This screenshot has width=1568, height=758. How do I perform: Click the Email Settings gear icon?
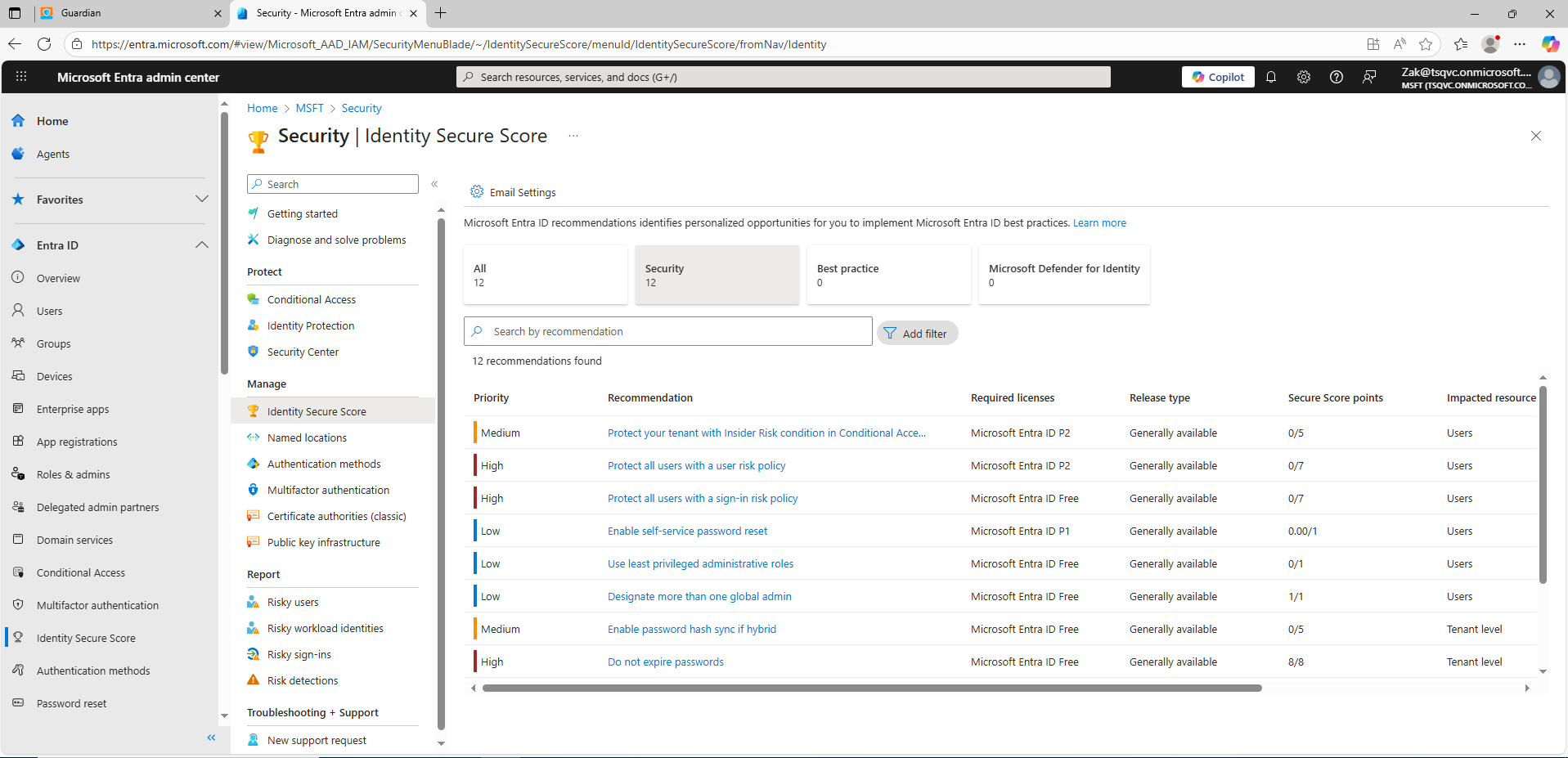point(477,192)
